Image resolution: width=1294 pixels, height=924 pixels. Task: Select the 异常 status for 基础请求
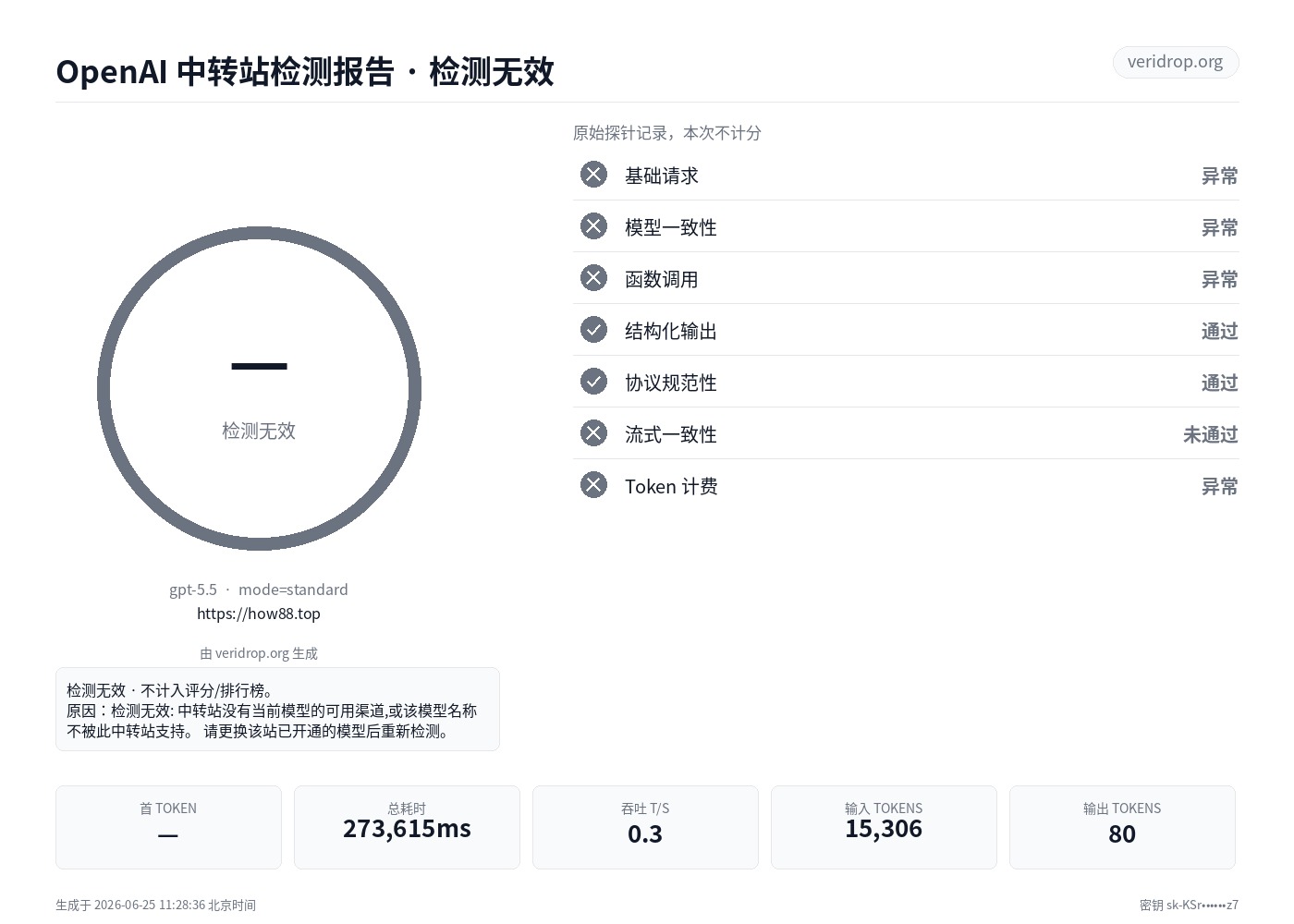pos(1219,176)
